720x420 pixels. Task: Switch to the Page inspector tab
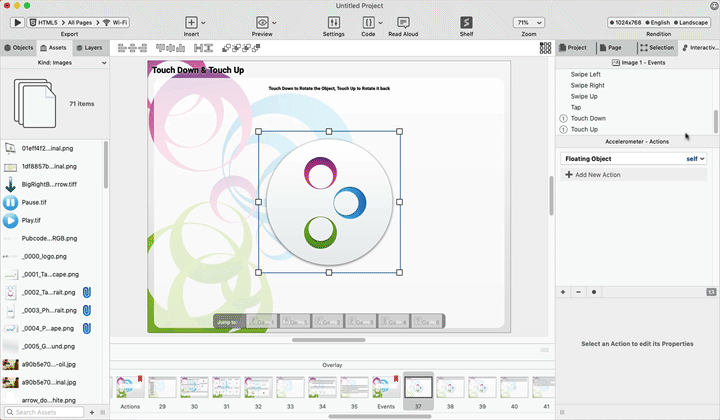tap(610, 47)
